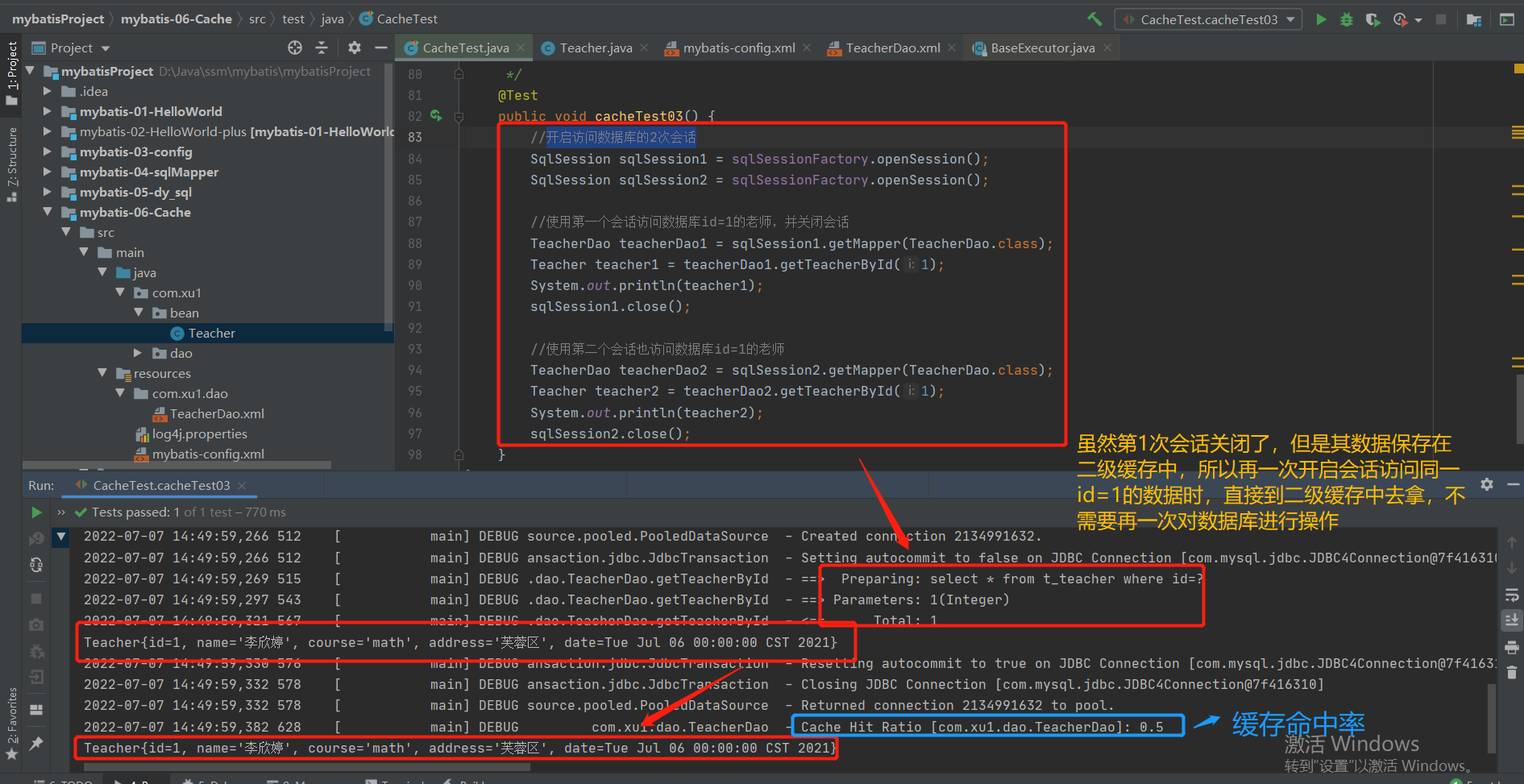This screenshot has height=784, width=1524.
Task: Click the Debug bug icon in top toolbar
Action: coord(1346,19)
